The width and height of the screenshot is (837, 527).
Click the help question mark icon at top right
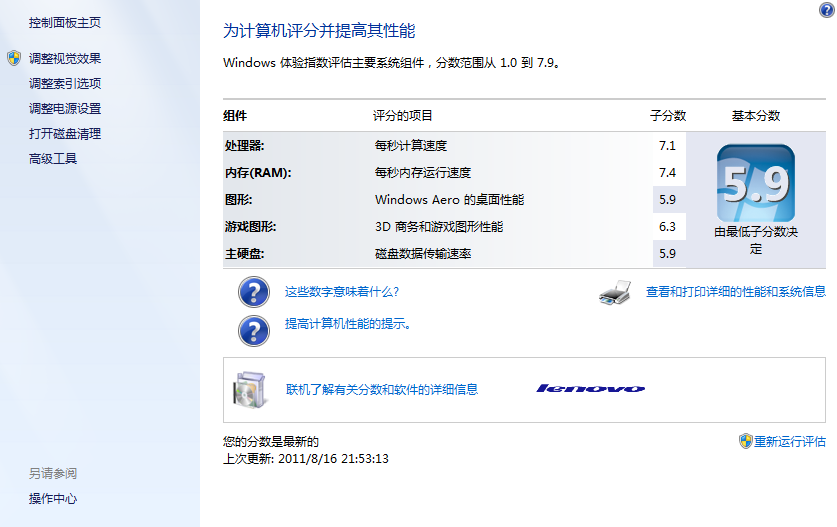[x=826, y=9]
